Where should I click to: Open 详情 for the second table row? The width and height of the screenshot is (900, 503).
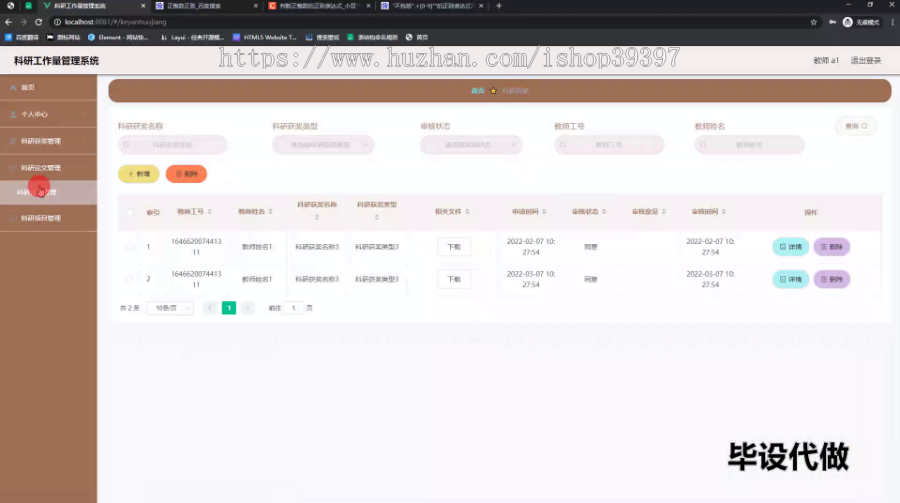coord(790,279)
